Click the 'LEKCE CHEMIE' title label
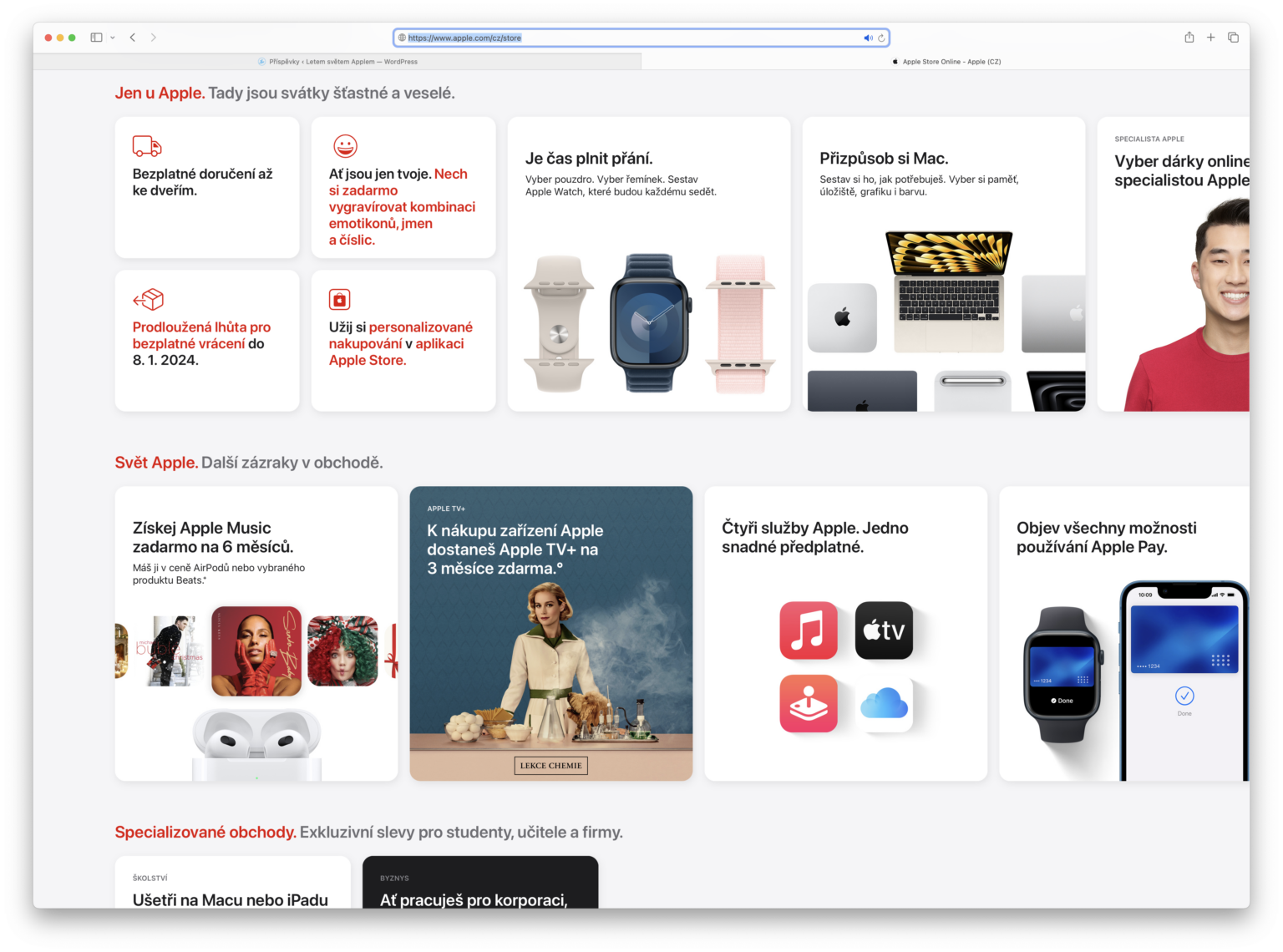The width and height of the screenshot is (1283, 952). 551,766
